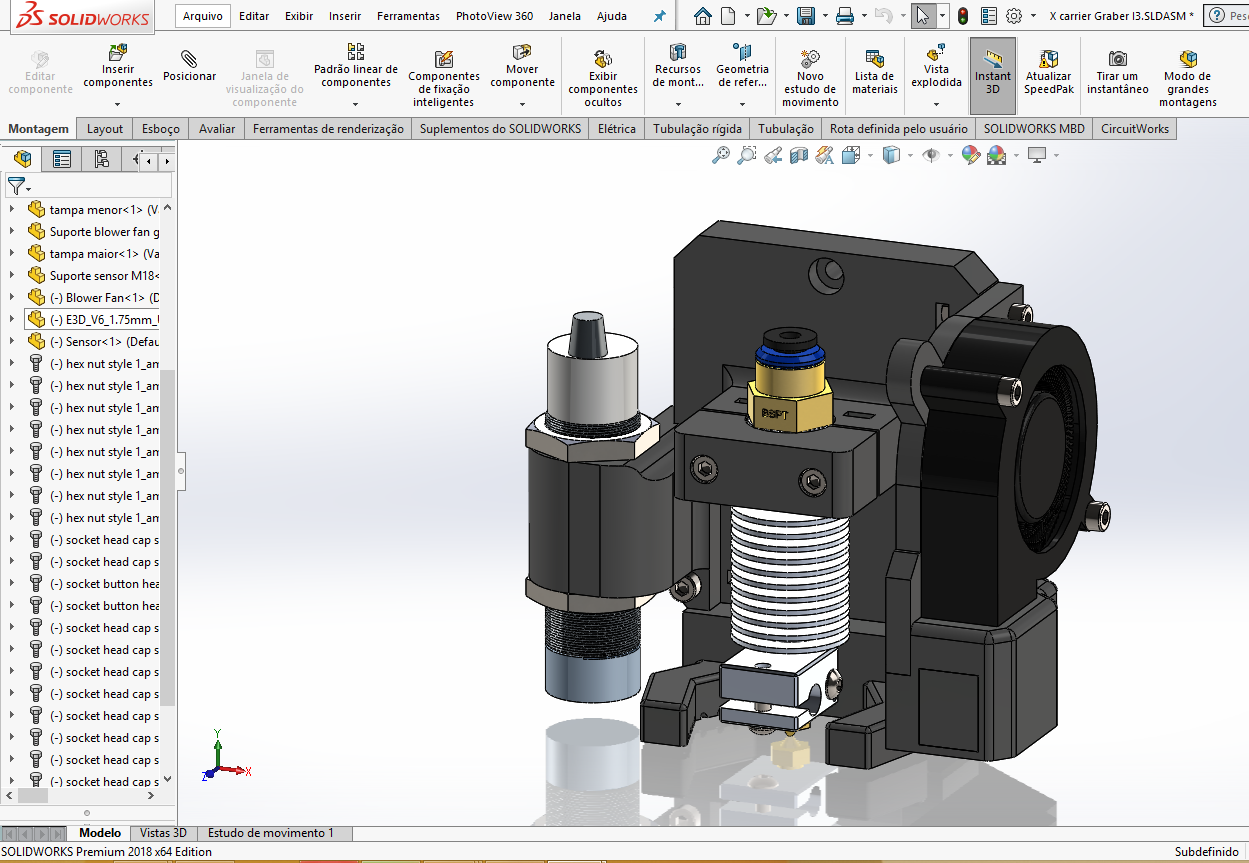Click Edit Appearance color ball icon
This screenshot has height=863, width=1249.
pos(970,155)
